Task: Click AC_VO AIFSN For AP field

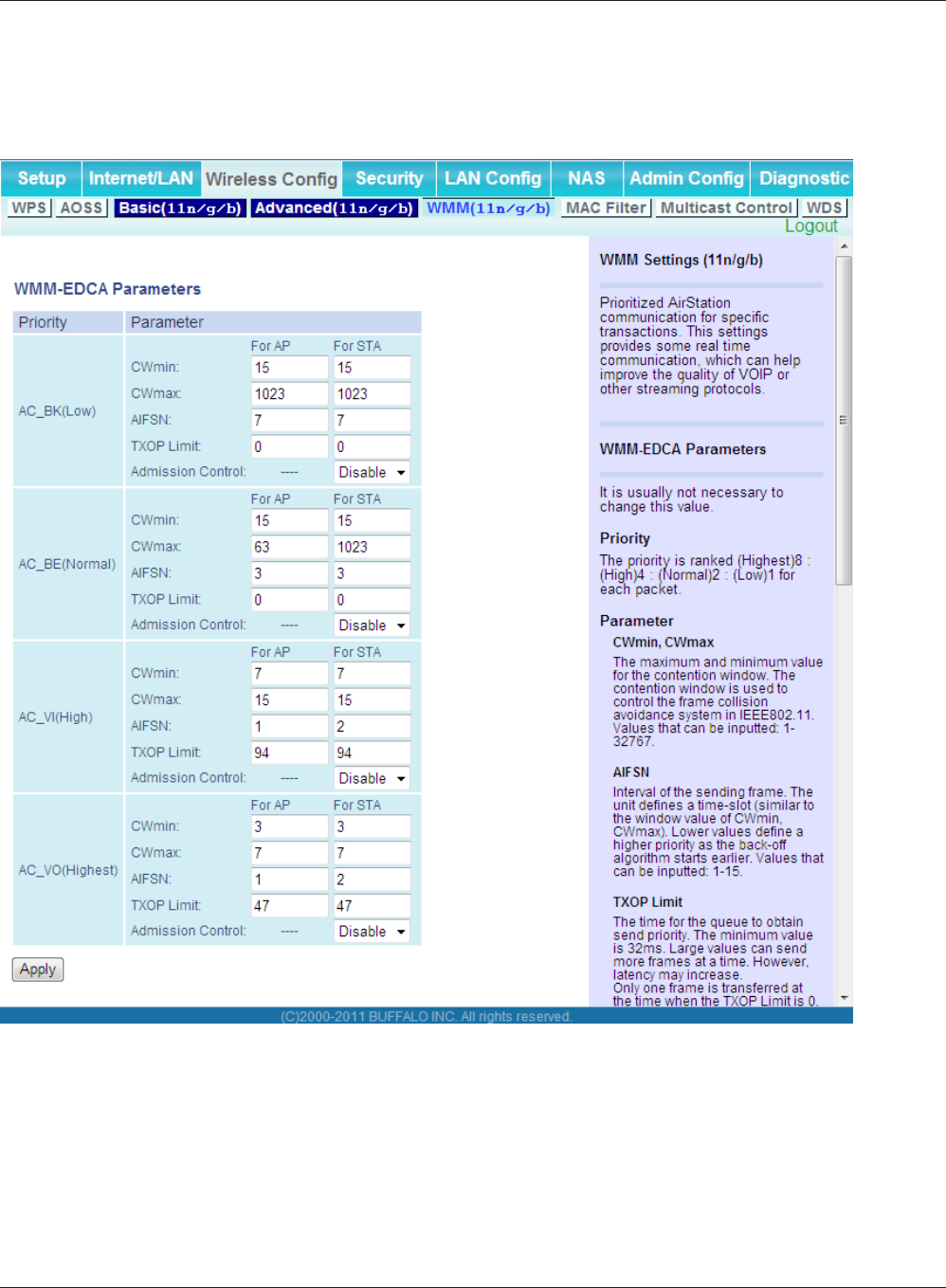Action: pos(289,880)
